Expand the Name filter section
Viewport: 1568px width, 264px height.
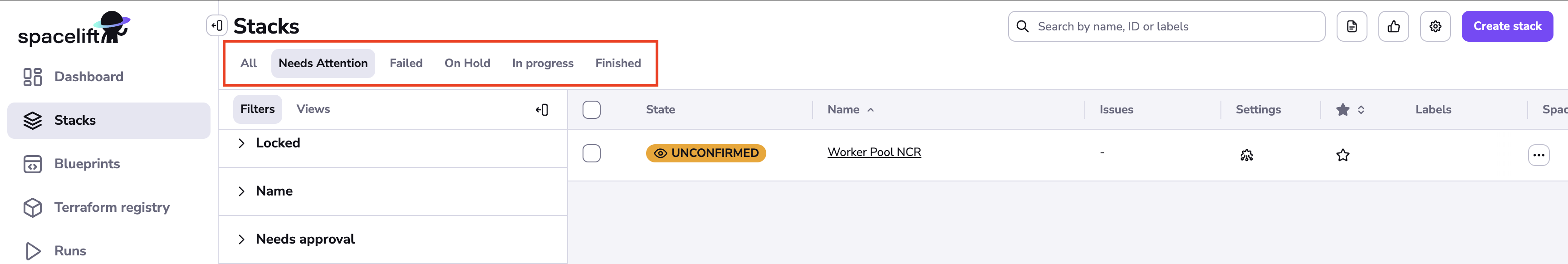(274, 191)
